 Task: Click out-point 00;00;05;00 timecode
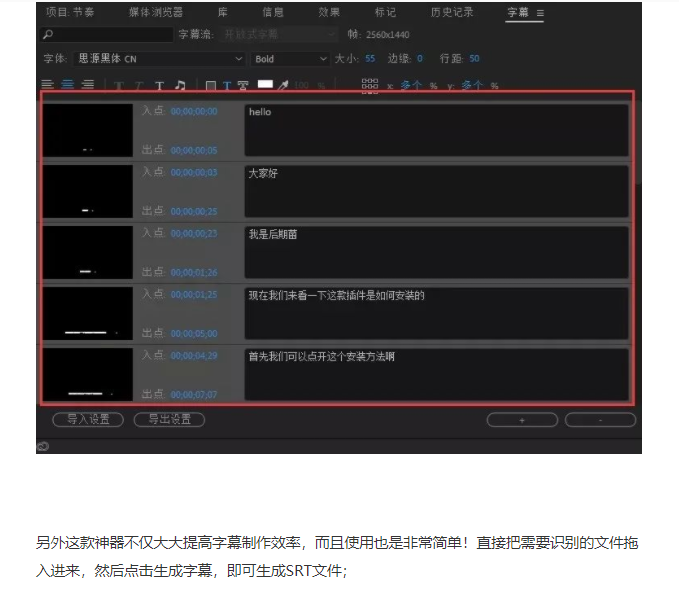click(x=194, y=333)
